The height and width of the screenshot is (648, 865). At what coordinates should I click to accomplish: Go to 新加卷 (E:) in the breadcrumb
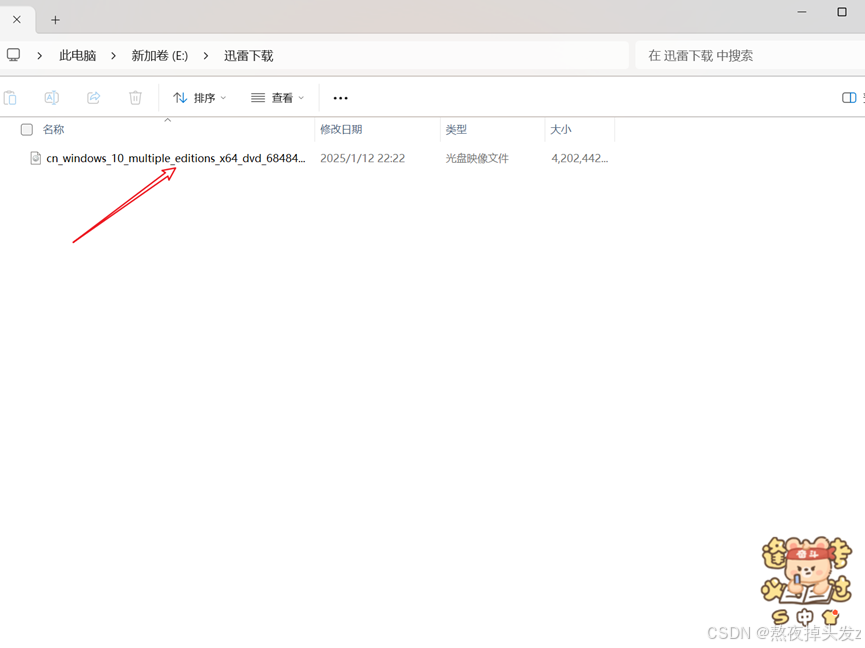159,56
